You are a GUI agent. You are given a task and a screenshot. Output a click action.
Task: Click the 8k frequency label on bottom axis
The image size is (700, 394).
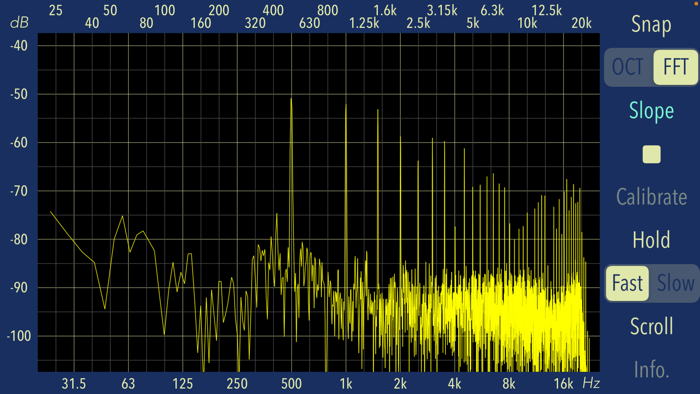(x=509, y=383)
